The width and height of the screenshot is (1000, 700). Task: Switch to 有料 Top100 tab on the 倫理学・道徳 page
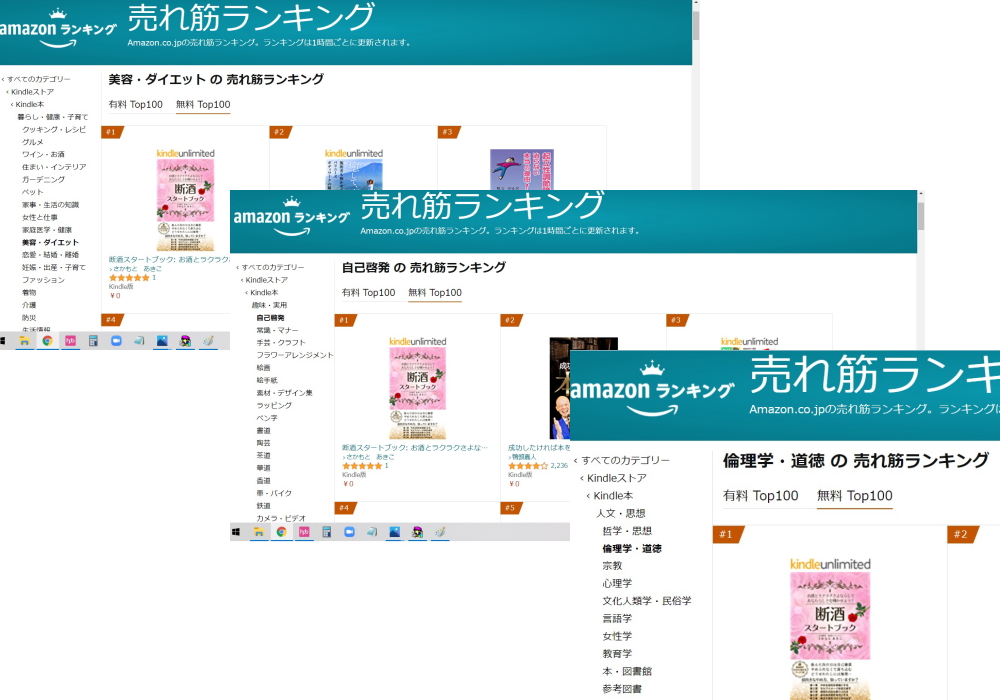click(x=760, y=496)
